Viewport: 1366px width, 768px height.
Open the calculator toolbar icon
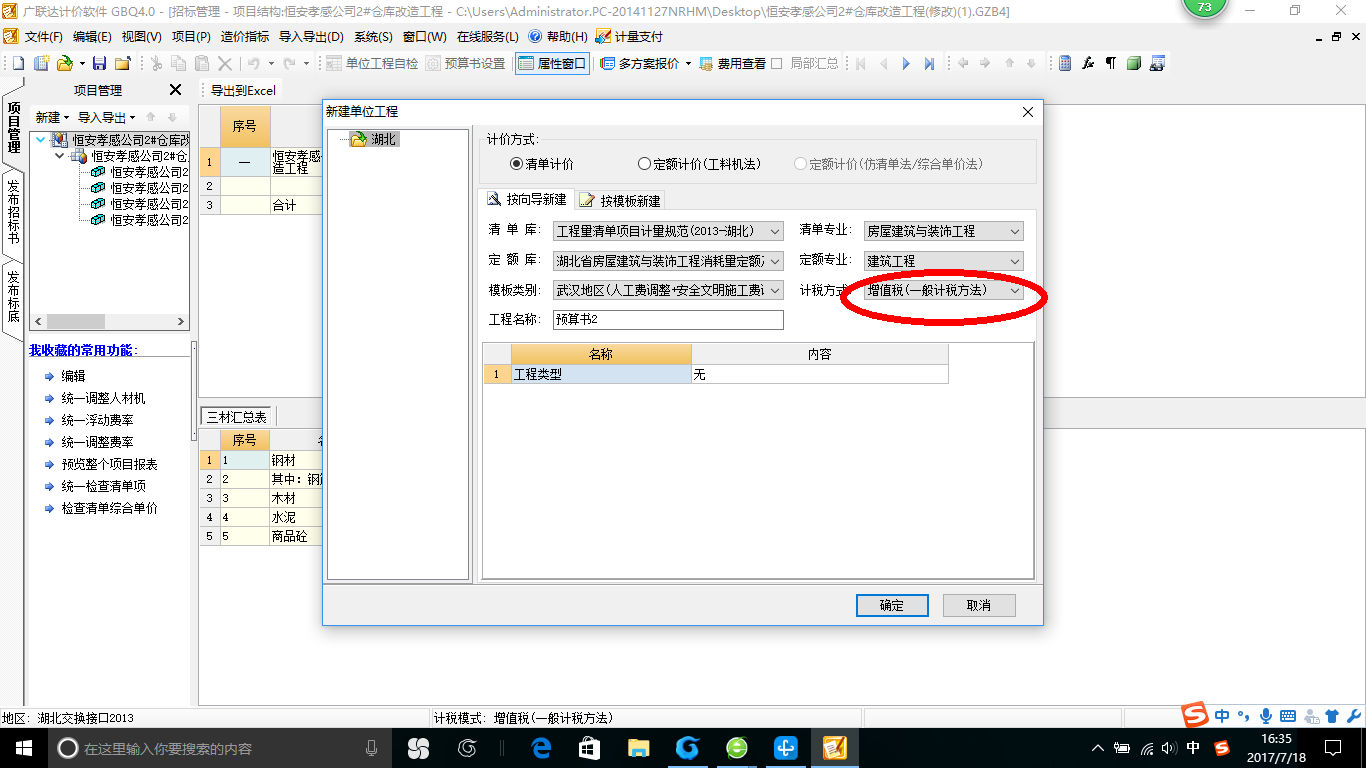click(x=1065, y=64)
